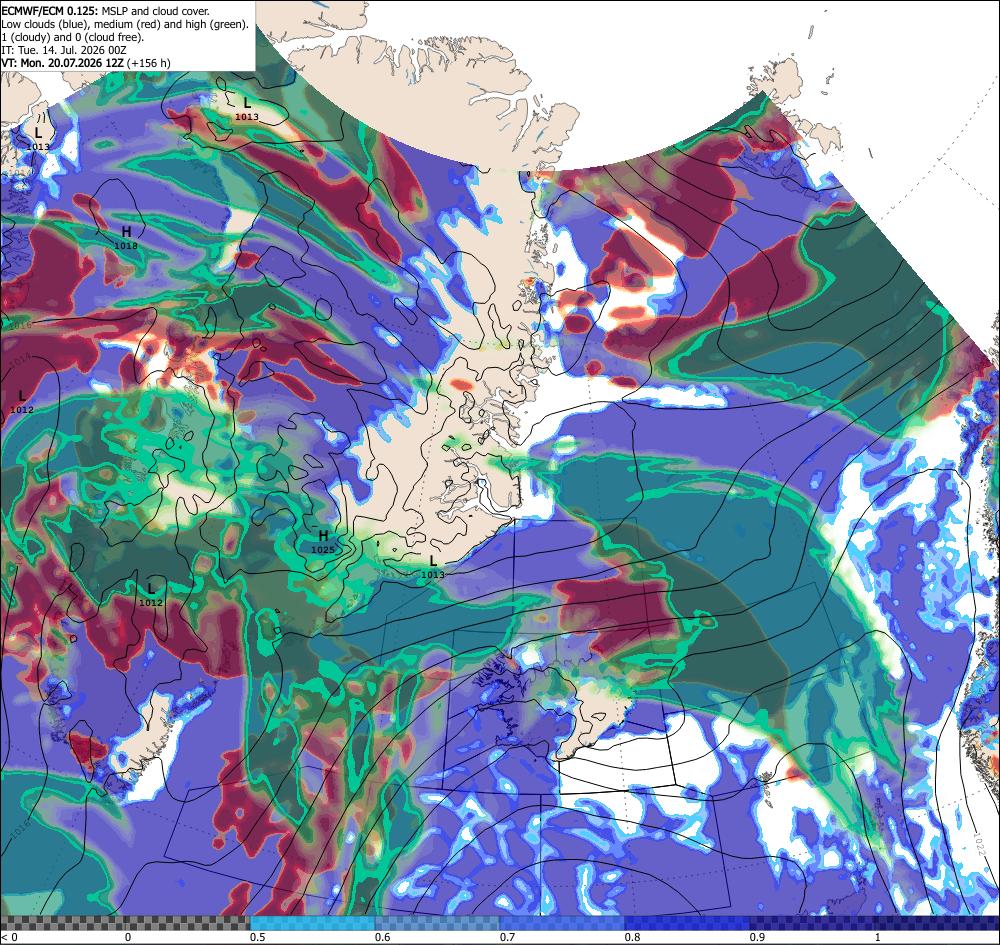This screenshot has width=1000, height=945.
Task: Click the ECMWF/ECM 0.125 title text
Action: click(x=50, y=11)
